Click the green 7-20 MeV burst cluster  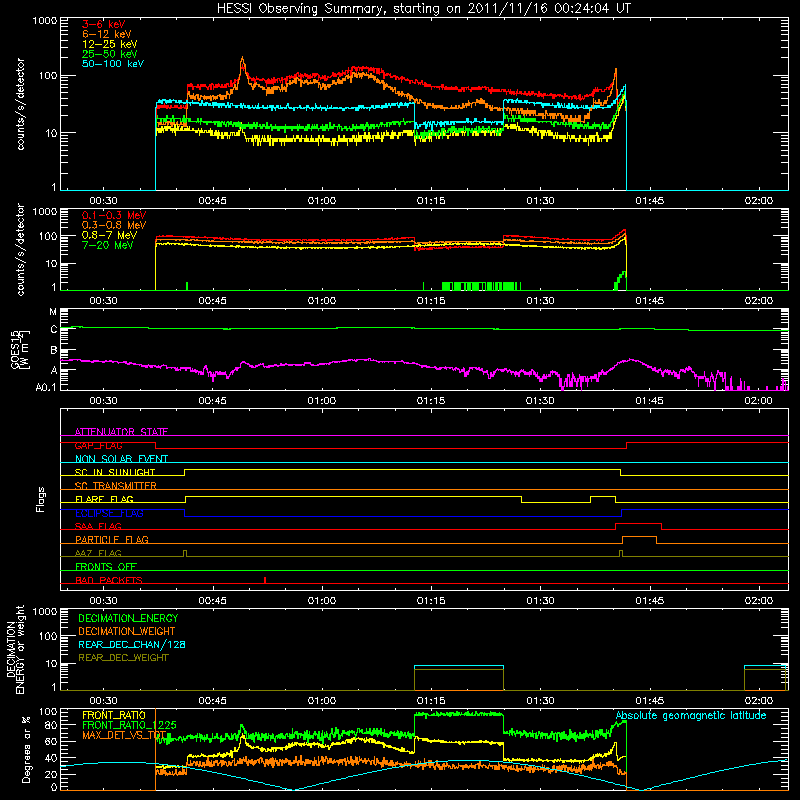click(481, 286)
